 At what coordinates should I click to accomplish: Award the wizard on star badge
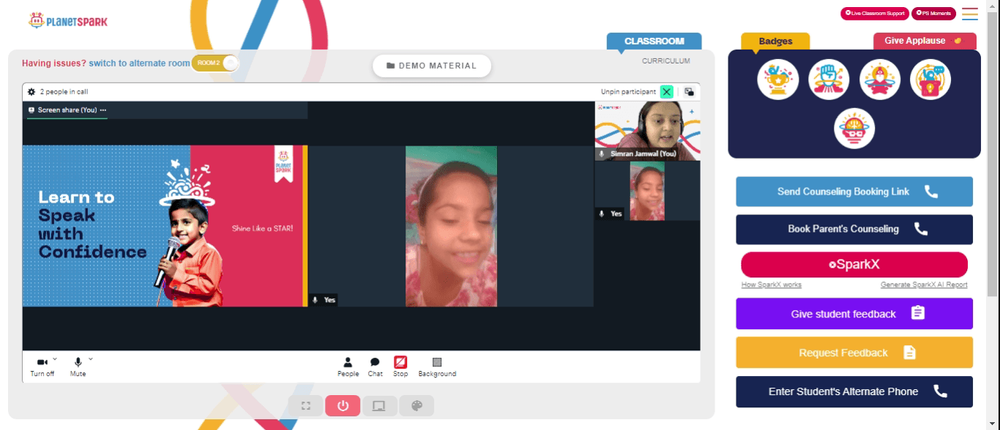pos(879,80)
